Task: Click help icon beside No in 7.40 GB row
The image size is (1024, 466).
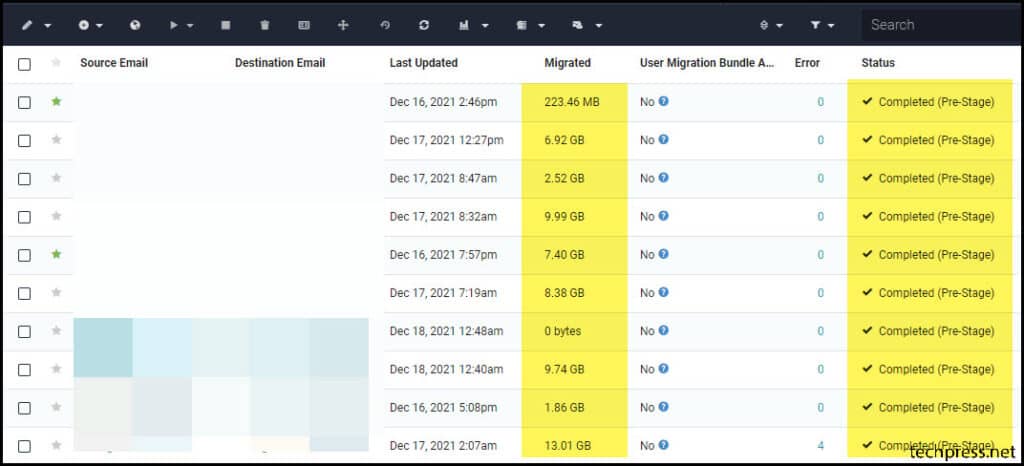Action: (664, 254)
